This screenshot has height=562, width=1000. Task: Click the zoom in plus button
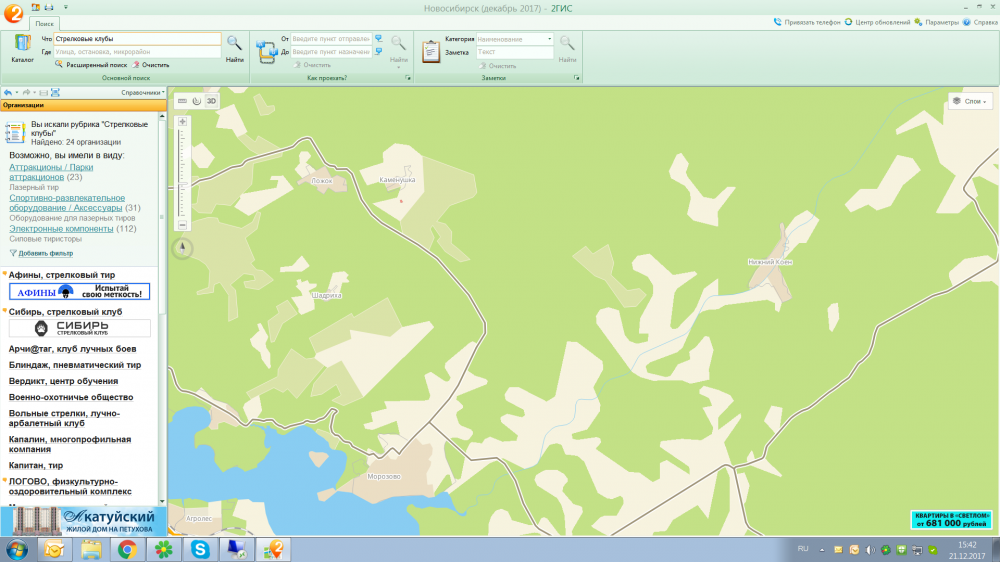182,121
